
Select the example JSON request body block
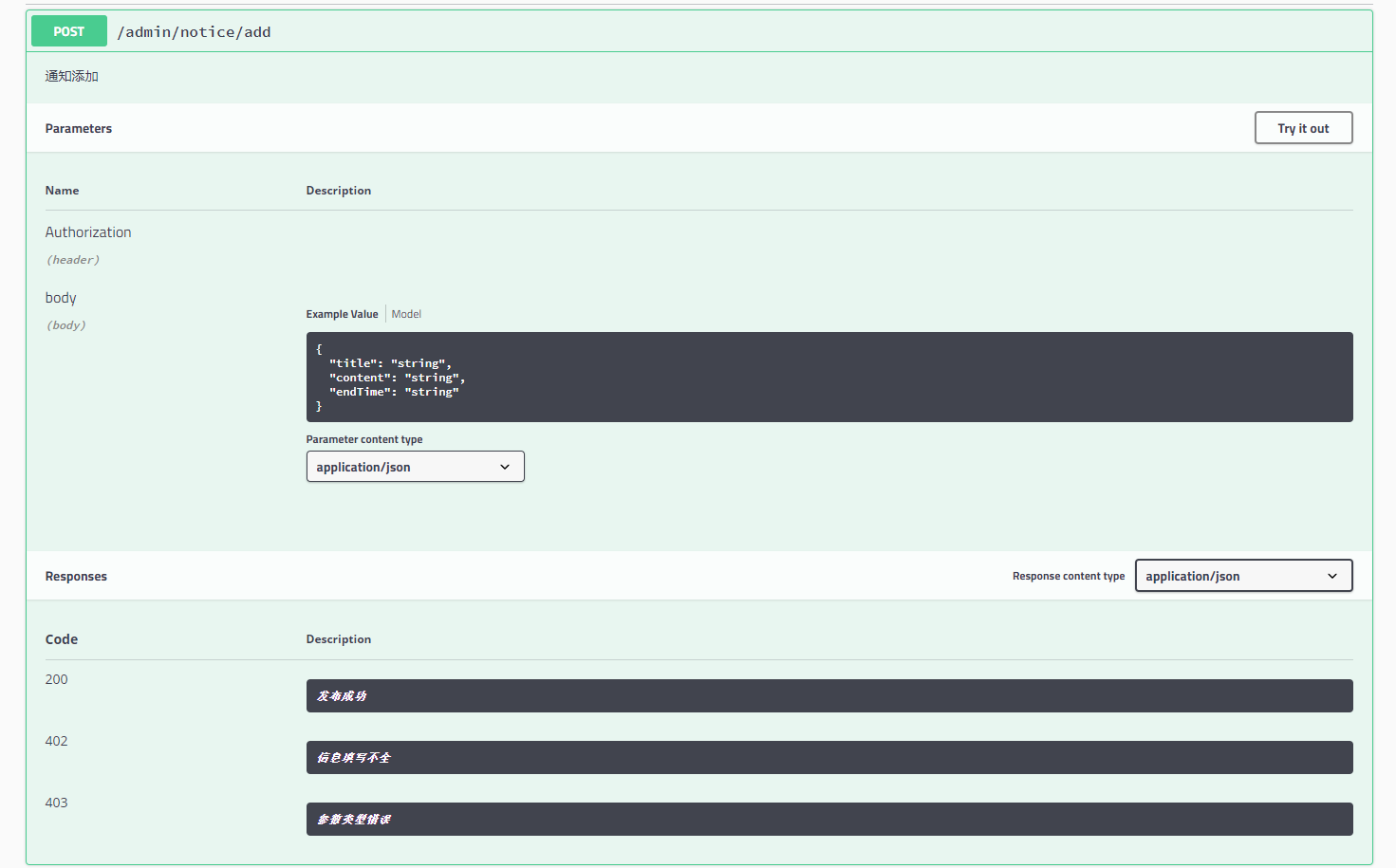828,377
